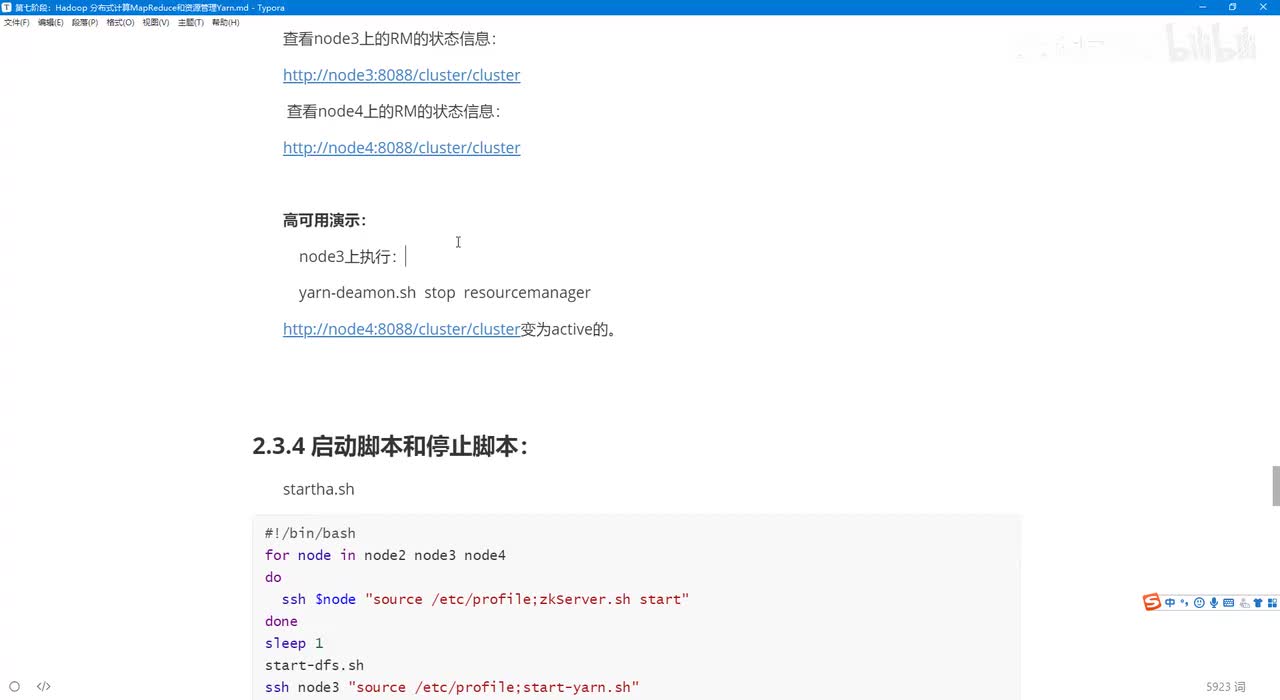Open the 编辑(E) menu

pyautogui.click(x=51, y=22)
